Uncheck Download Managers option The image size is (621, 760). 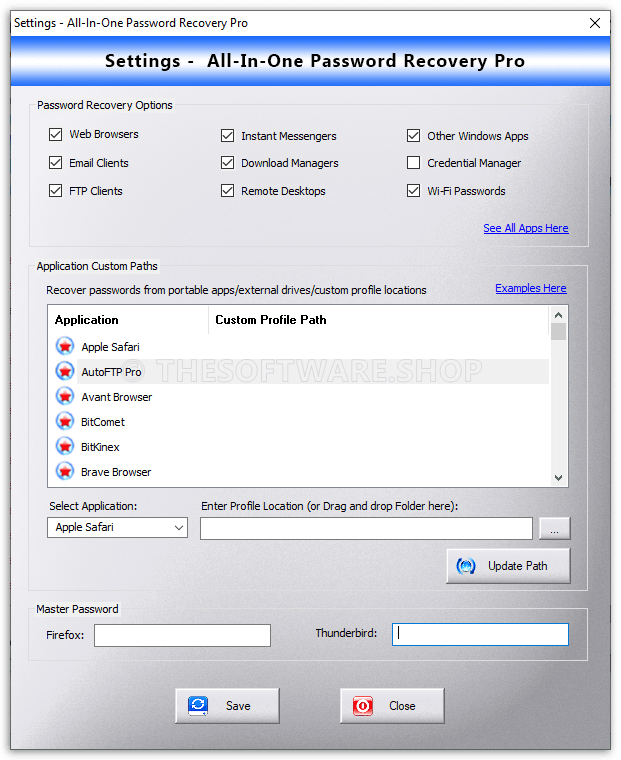tap(227, 162)
